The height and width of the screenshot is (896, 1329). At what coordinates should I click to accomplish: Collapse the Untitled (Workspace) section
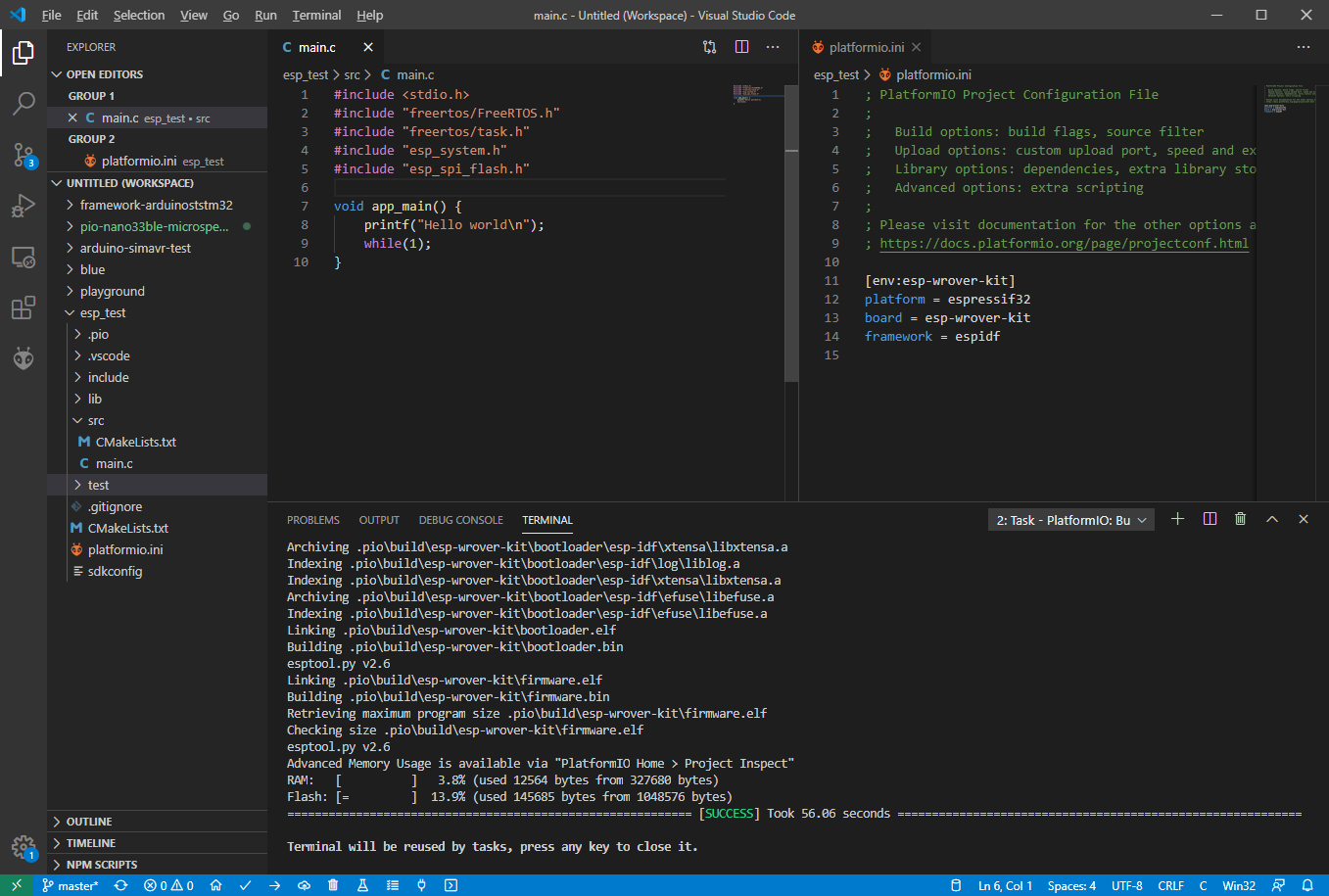point(157,183)
